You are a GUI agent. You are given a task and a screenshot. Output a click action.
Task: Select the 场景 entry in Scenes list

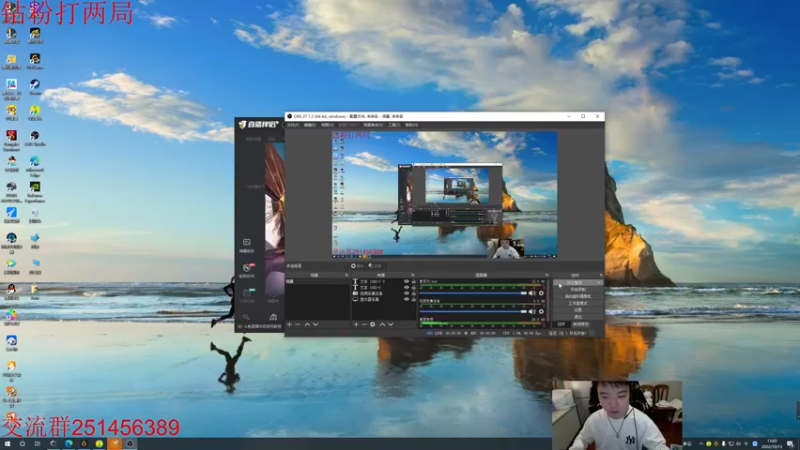317,281
